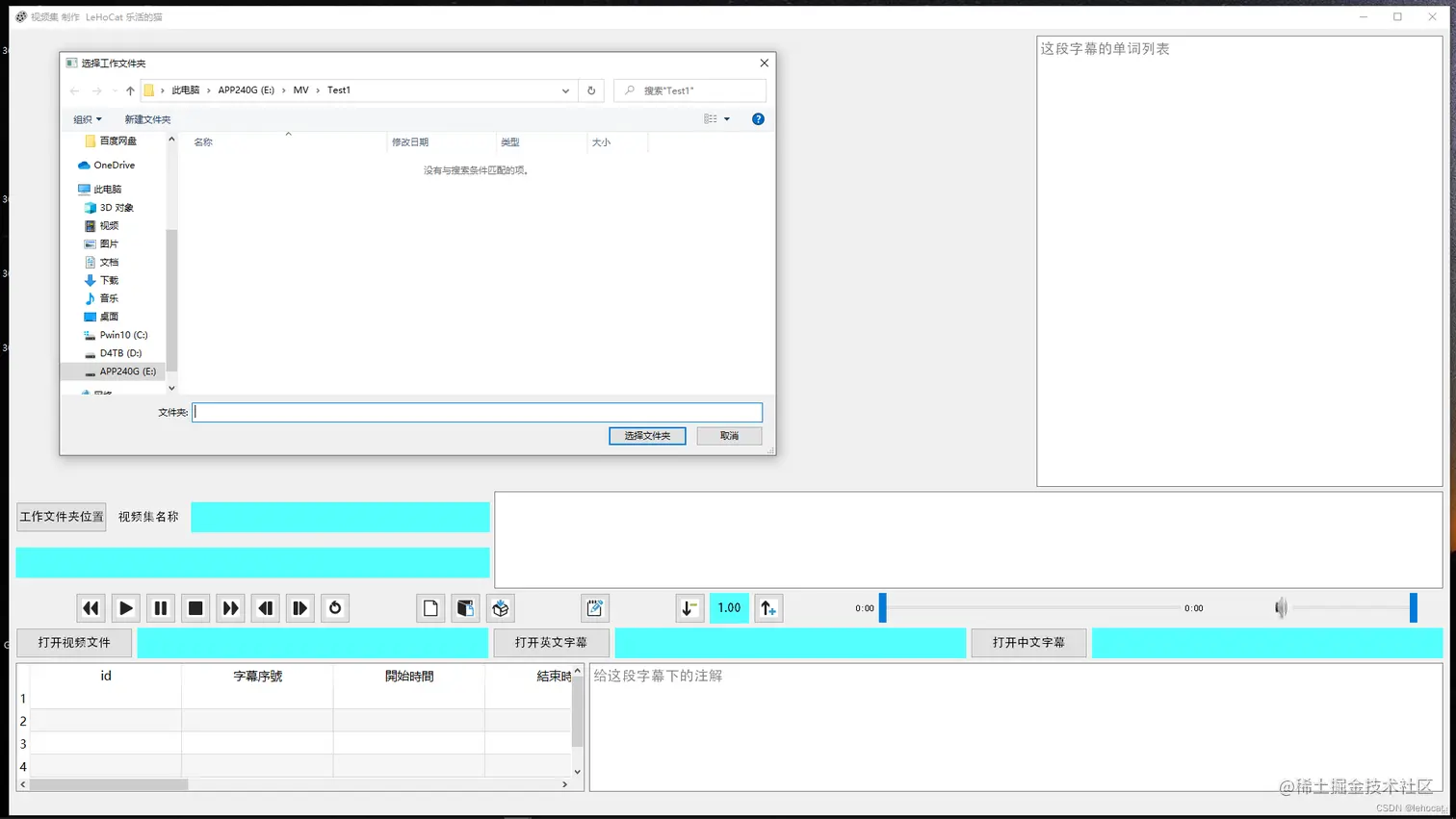Click the 这段字幕的单词列表 text area
The image size is (1456, 819).
(1239, 261)
